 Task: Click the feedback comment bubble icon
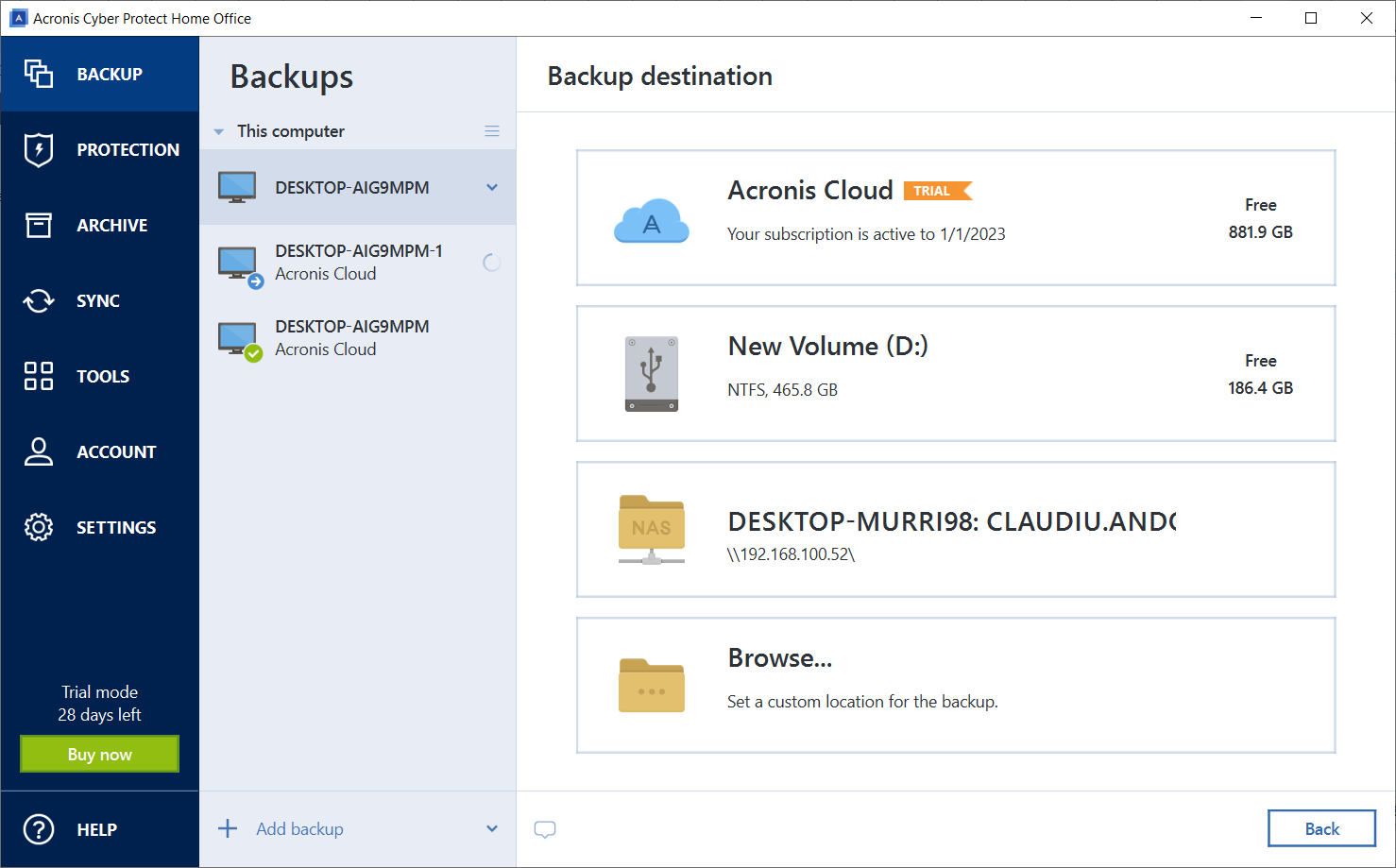545,829
